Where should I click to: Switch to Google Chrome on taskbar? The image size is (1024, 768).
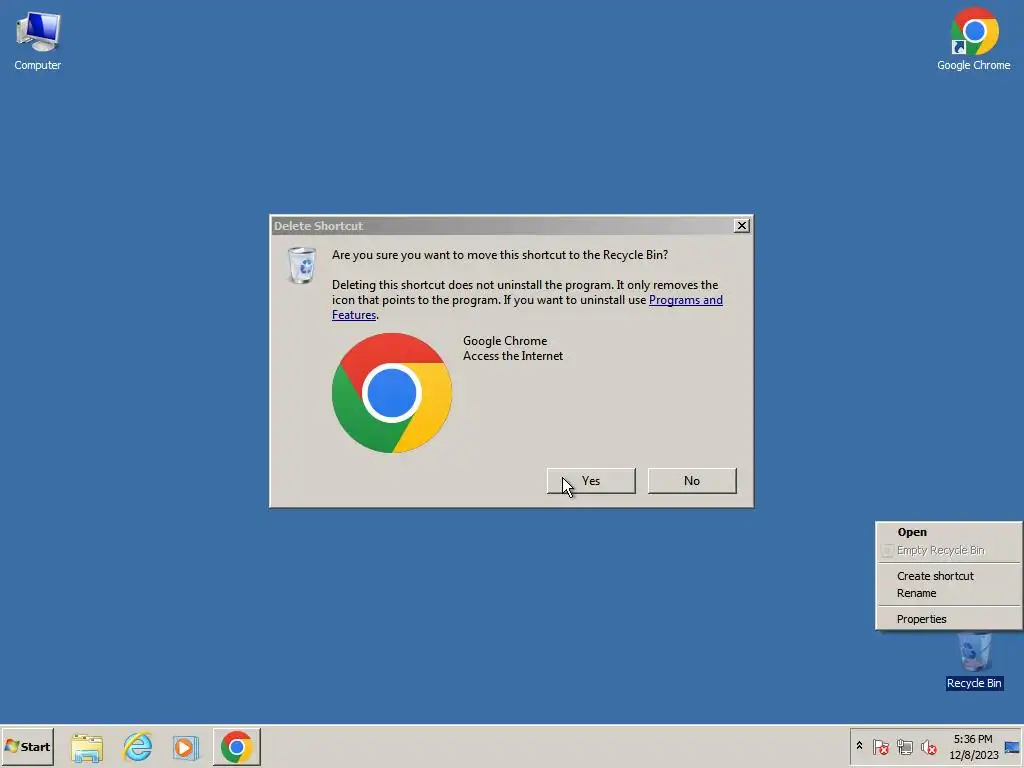click(x=236, y=746)
